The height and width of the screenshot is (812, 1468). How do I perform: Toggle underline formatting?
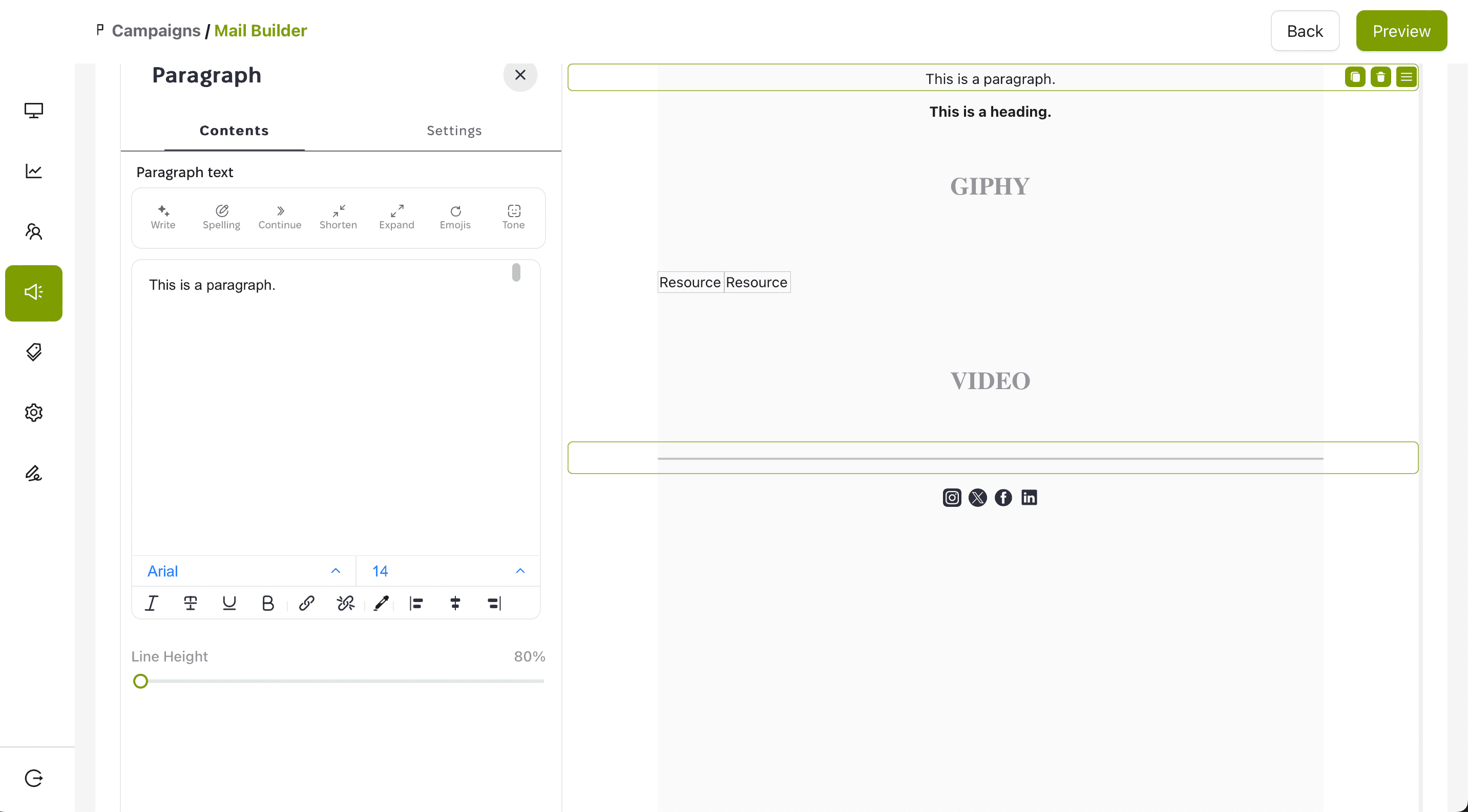[229, 603]
